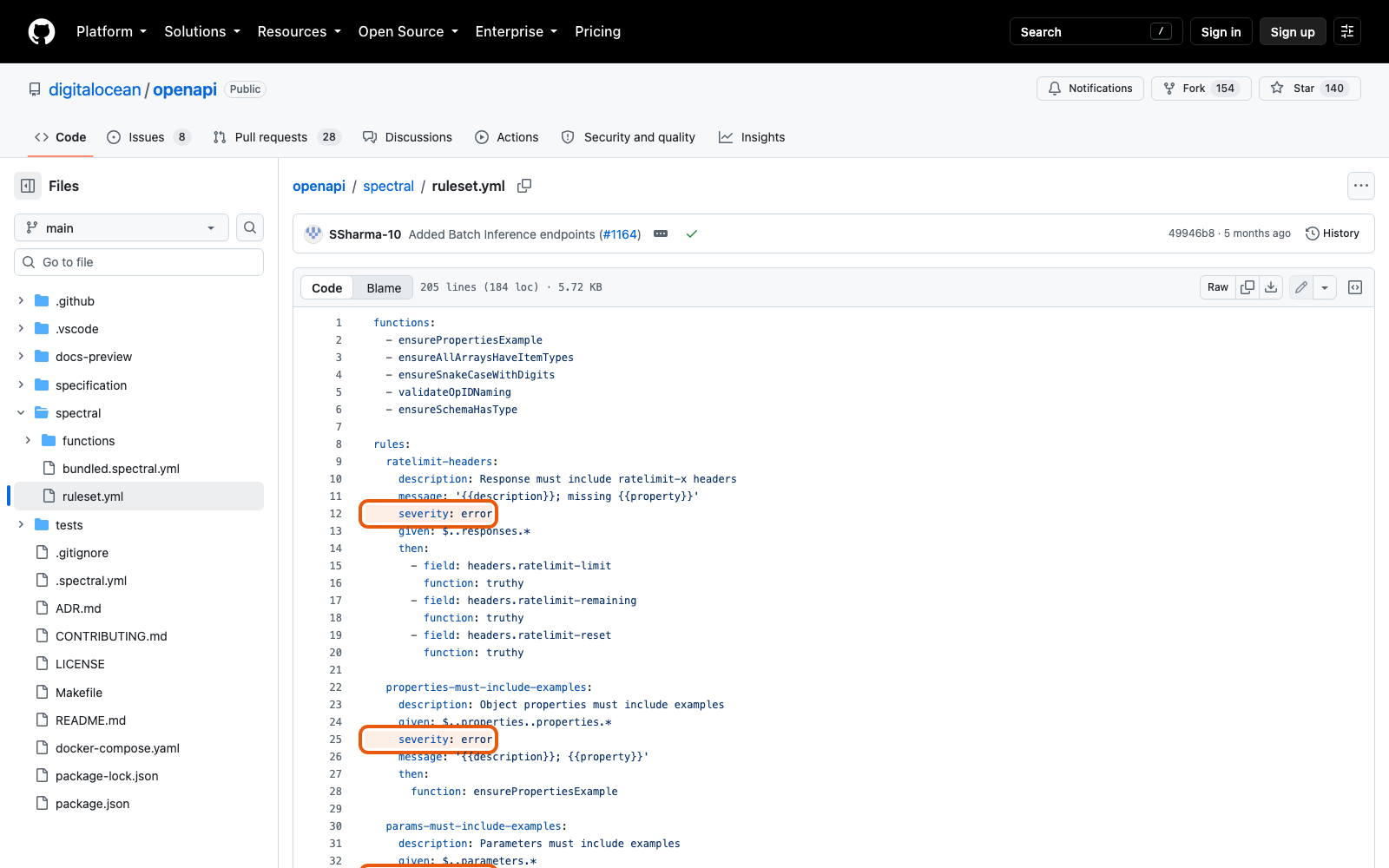Viewport: 1389px width, 868px height.
Task: Open the Open Source menu
Action: [x=408, y=31]
